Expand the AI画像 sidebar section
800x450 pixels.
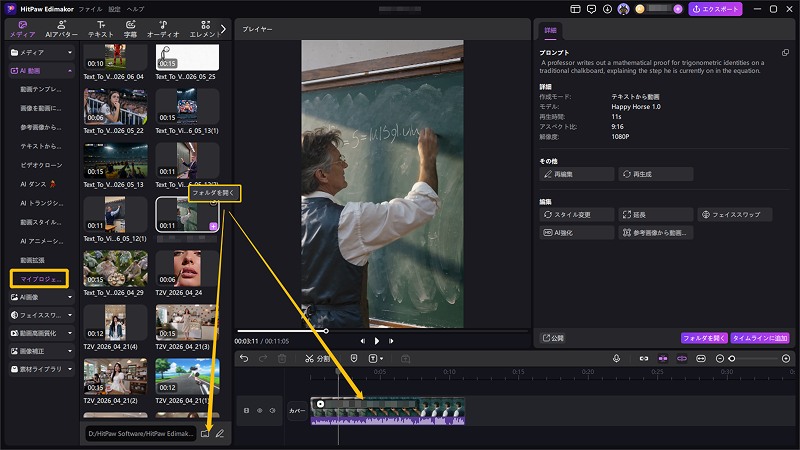(x=42, y=297)
